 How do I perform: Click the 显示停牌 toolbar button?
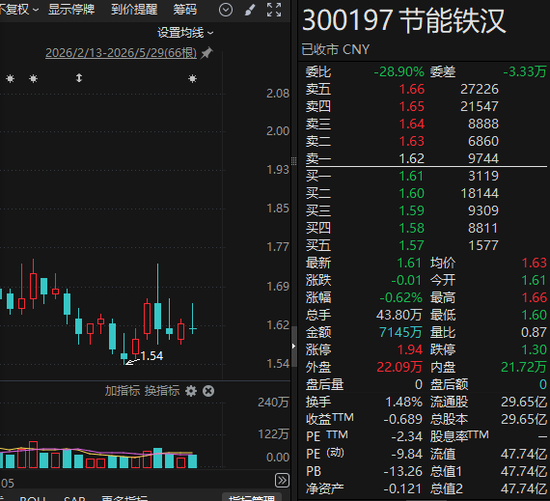click(72, 9)
